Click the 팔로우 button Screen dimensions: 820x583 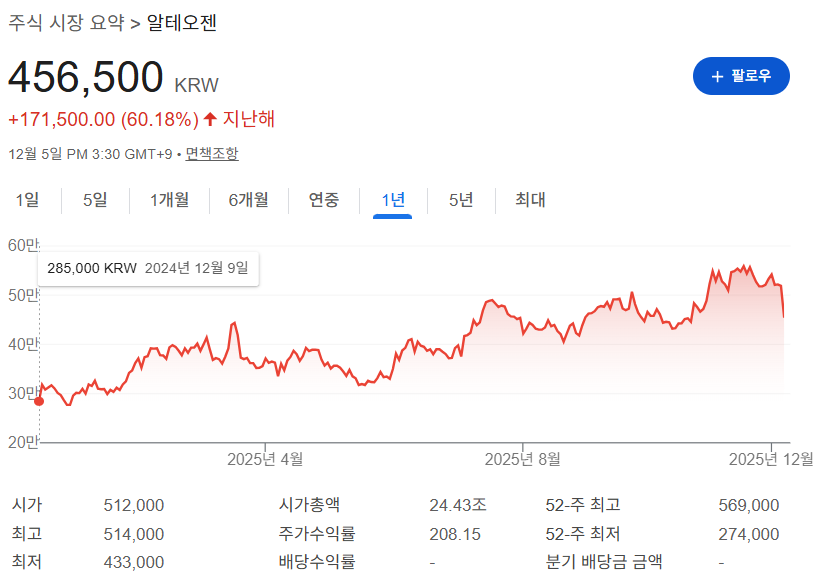tap(741, 76)
